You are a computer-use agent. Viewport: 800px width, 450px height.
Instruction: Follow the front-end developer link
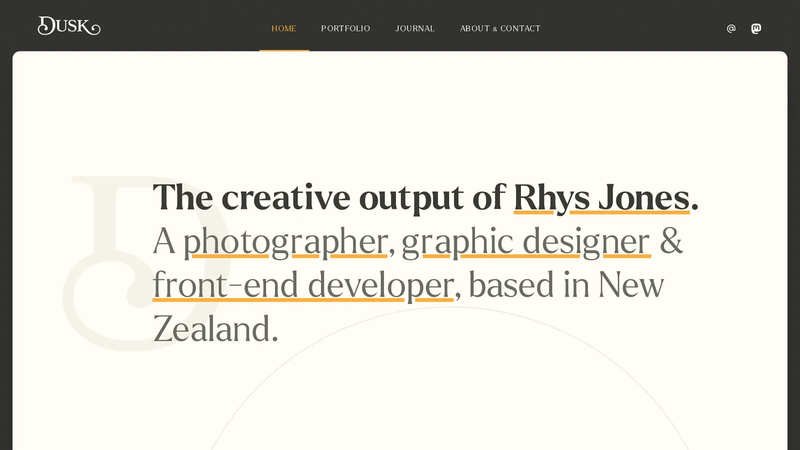coord(303,285)
